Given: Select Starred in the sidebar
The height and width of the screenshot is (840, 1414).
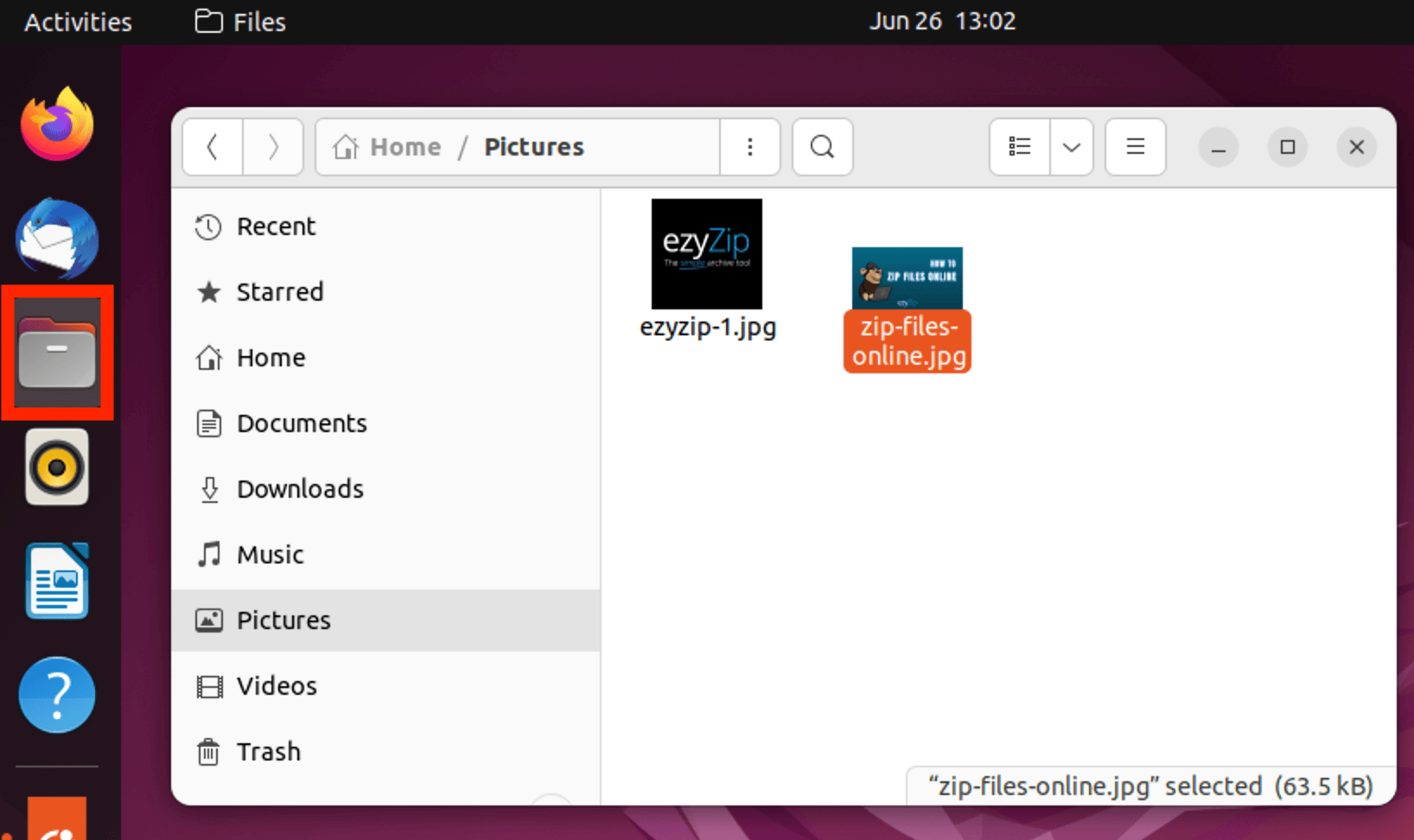Looking at the screenshot, I should 279,292.
